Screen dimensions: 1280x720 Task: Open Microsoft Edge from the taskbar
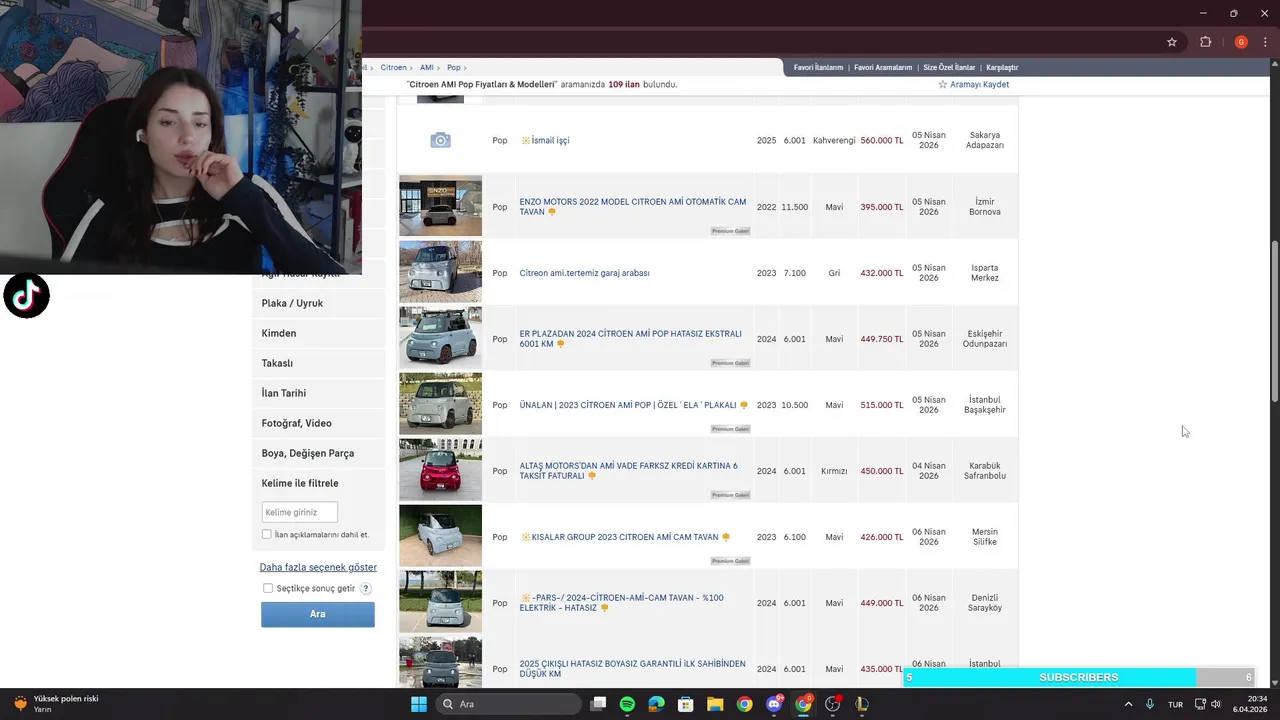(x=656, y=704)
